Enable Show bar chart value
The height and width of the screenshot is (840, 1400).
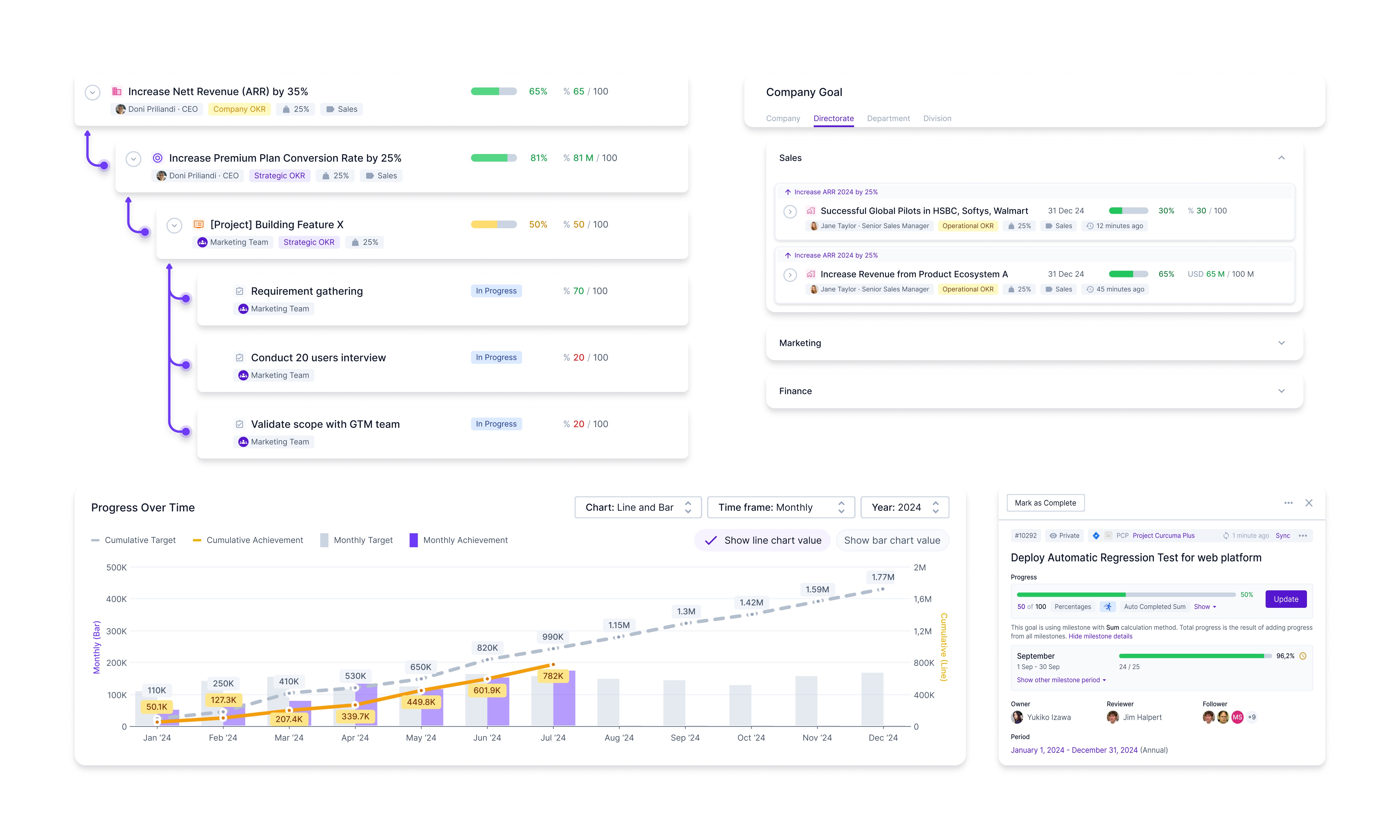pos(892,540)
